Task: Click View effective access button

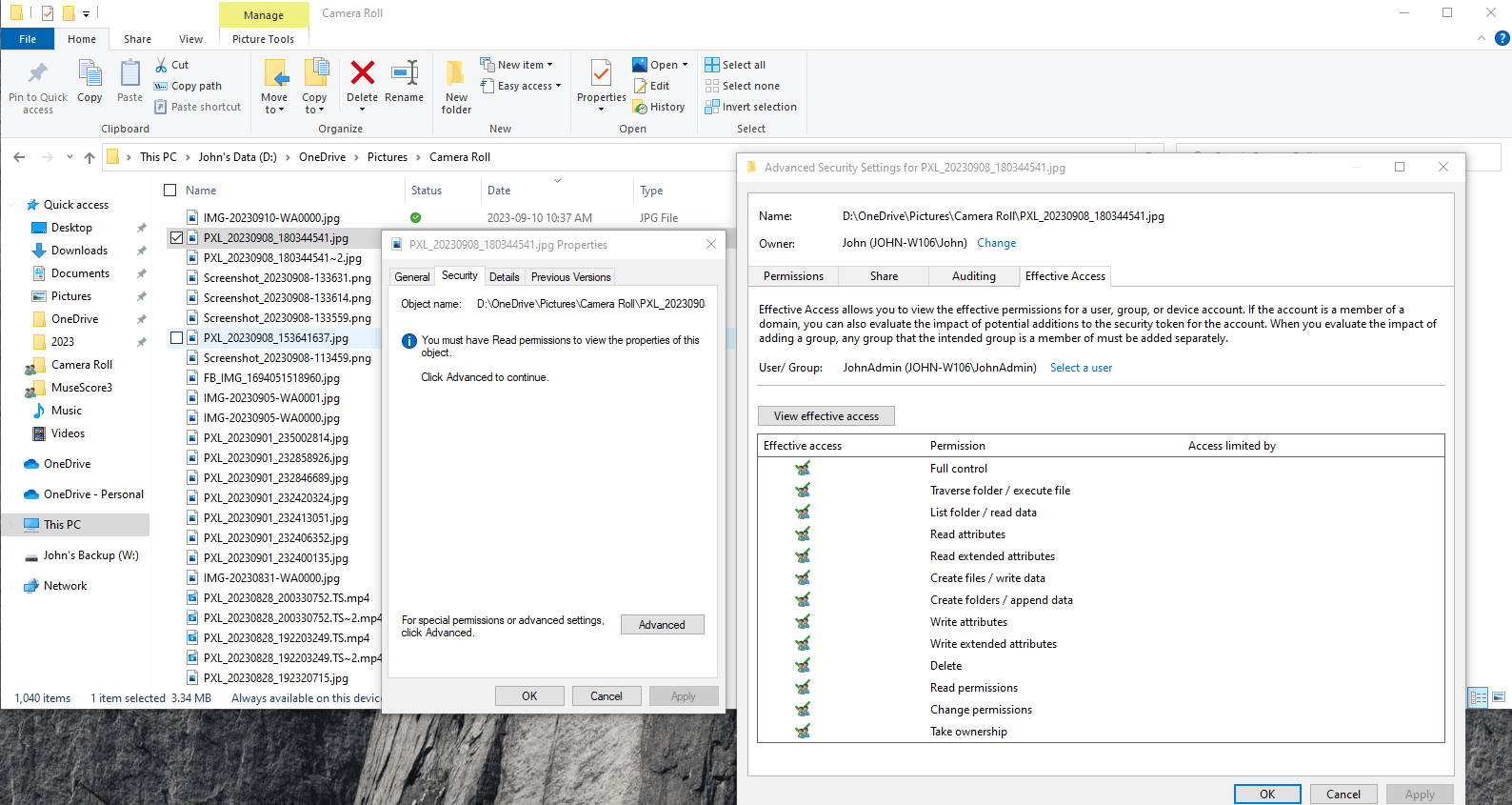Action: tap(826, 416)
